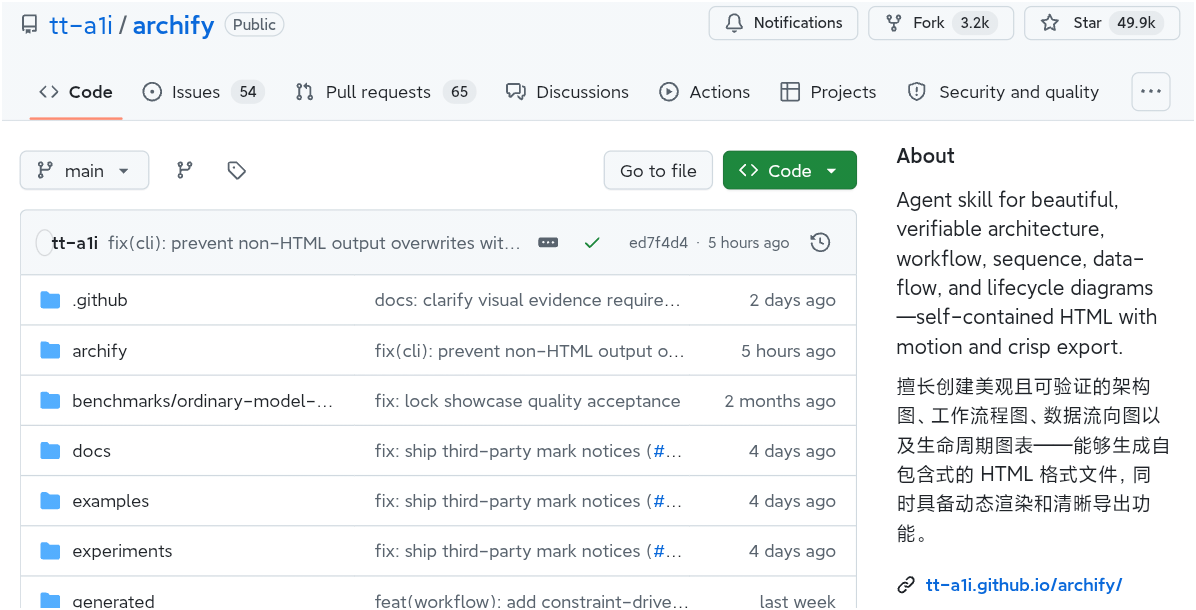Open the tt-a1i.github.io/archify/ website link

(x=1024, y=585)
